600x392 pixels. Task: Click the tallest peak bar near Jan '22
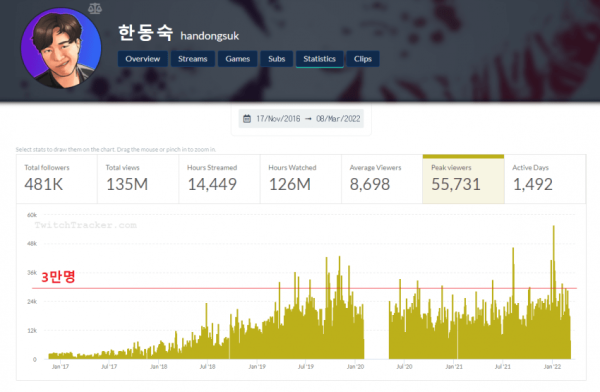[553, 292]
